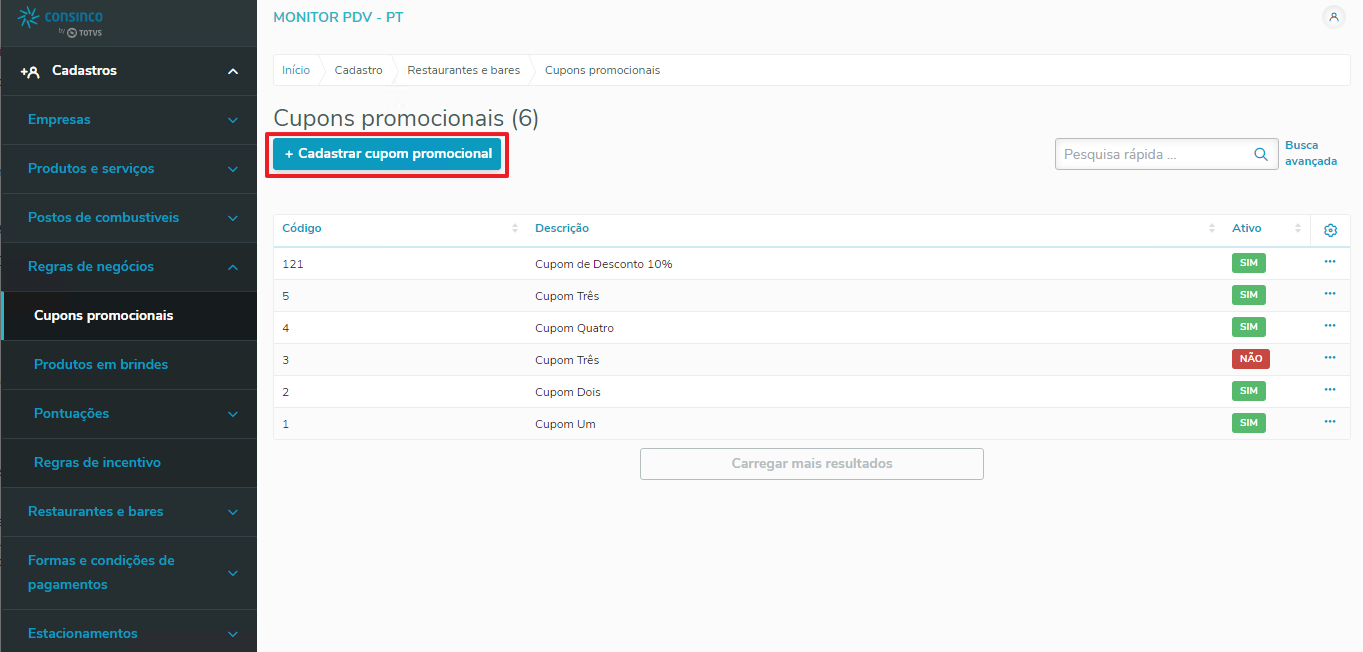Image resolution: width=1363 pixels, height=652 pixels.
Task: Expand Restaurantes e bares sidebar chevron
Action: (x=233, y=512)
